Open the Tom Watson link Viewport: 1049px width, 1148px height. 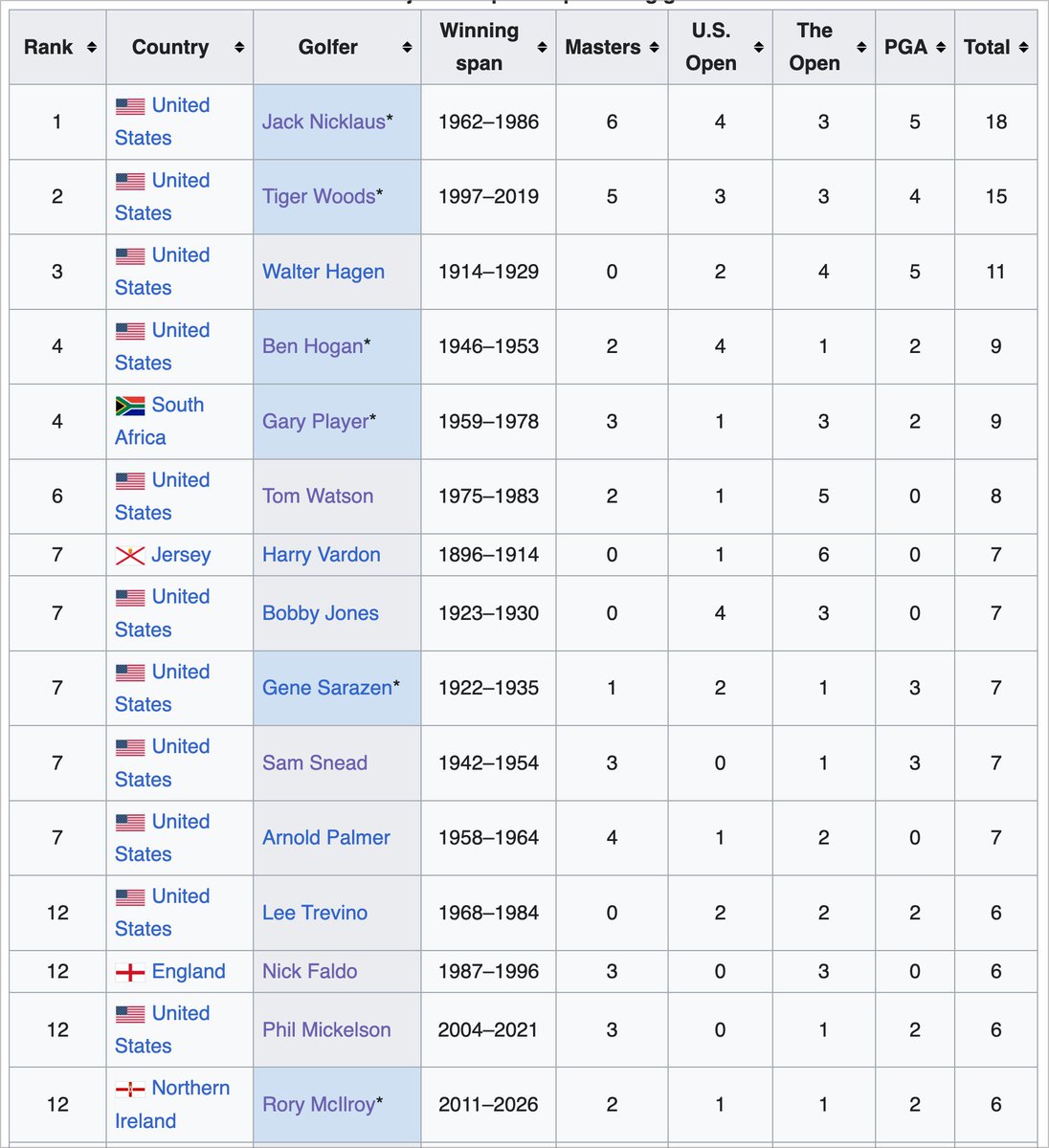[318, 496]
